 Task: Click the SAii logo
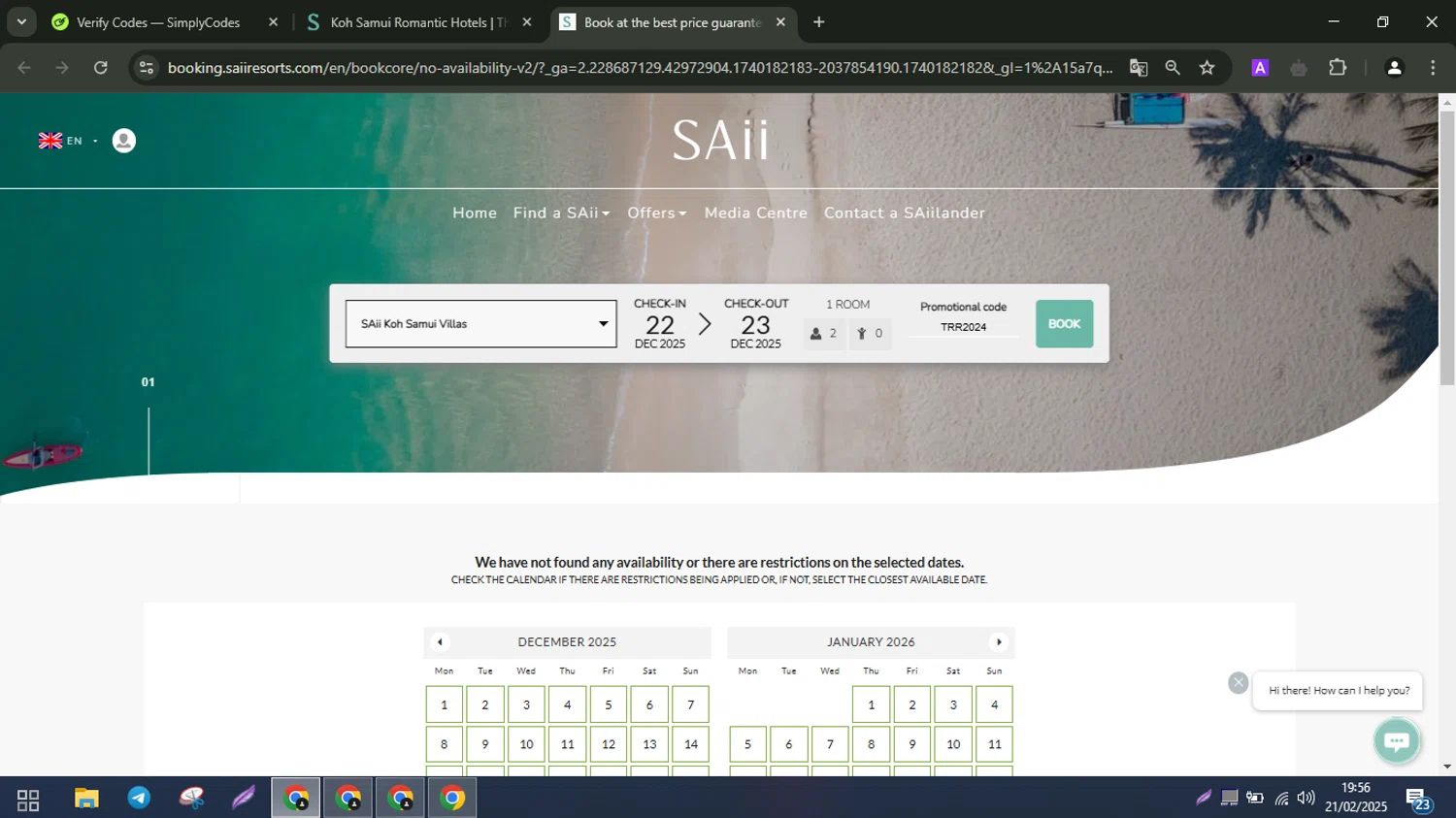tap(720, 141)
